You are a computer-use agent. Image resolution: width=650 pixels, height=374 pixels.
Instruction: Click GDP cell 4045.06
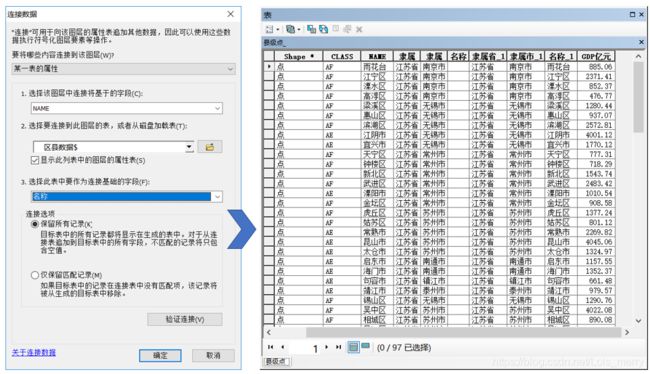click(x=596, y=242)
